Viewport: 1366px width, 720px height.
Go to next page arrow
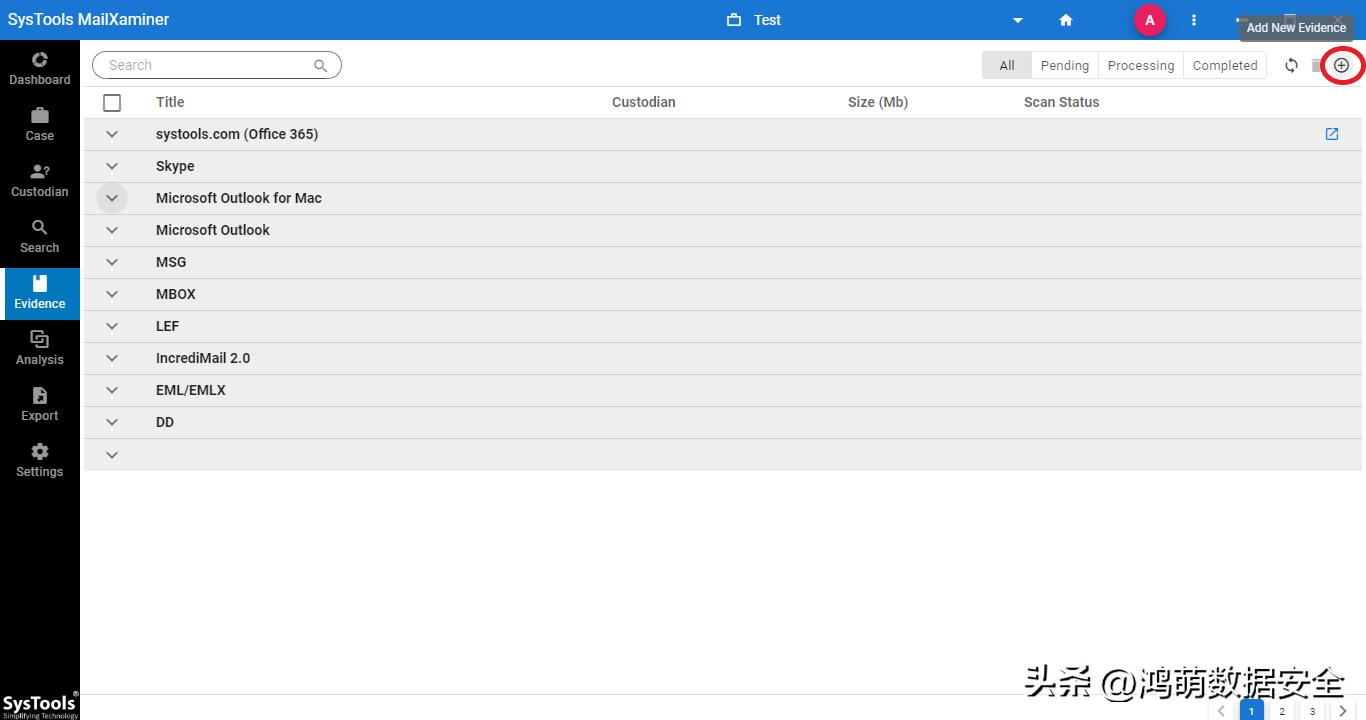coord(1342,710)
